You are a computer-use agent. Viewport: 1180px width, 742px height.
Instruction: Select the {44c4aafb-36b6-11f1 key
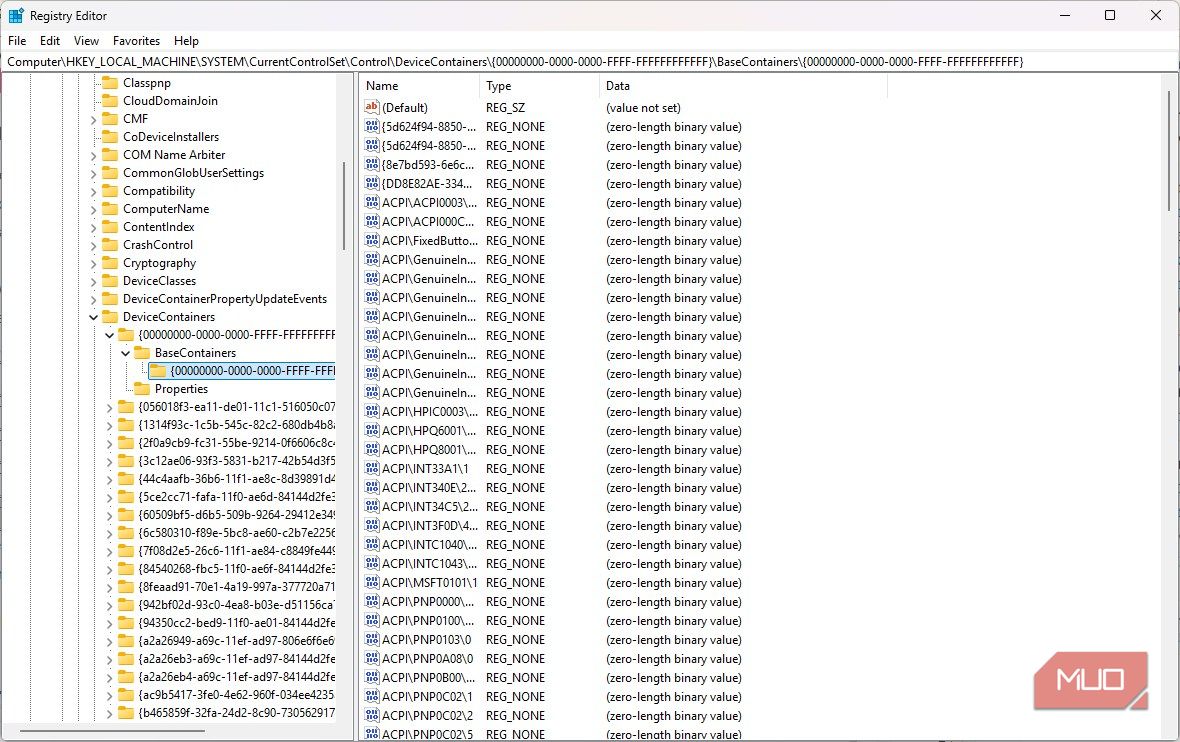coord(236,479)
